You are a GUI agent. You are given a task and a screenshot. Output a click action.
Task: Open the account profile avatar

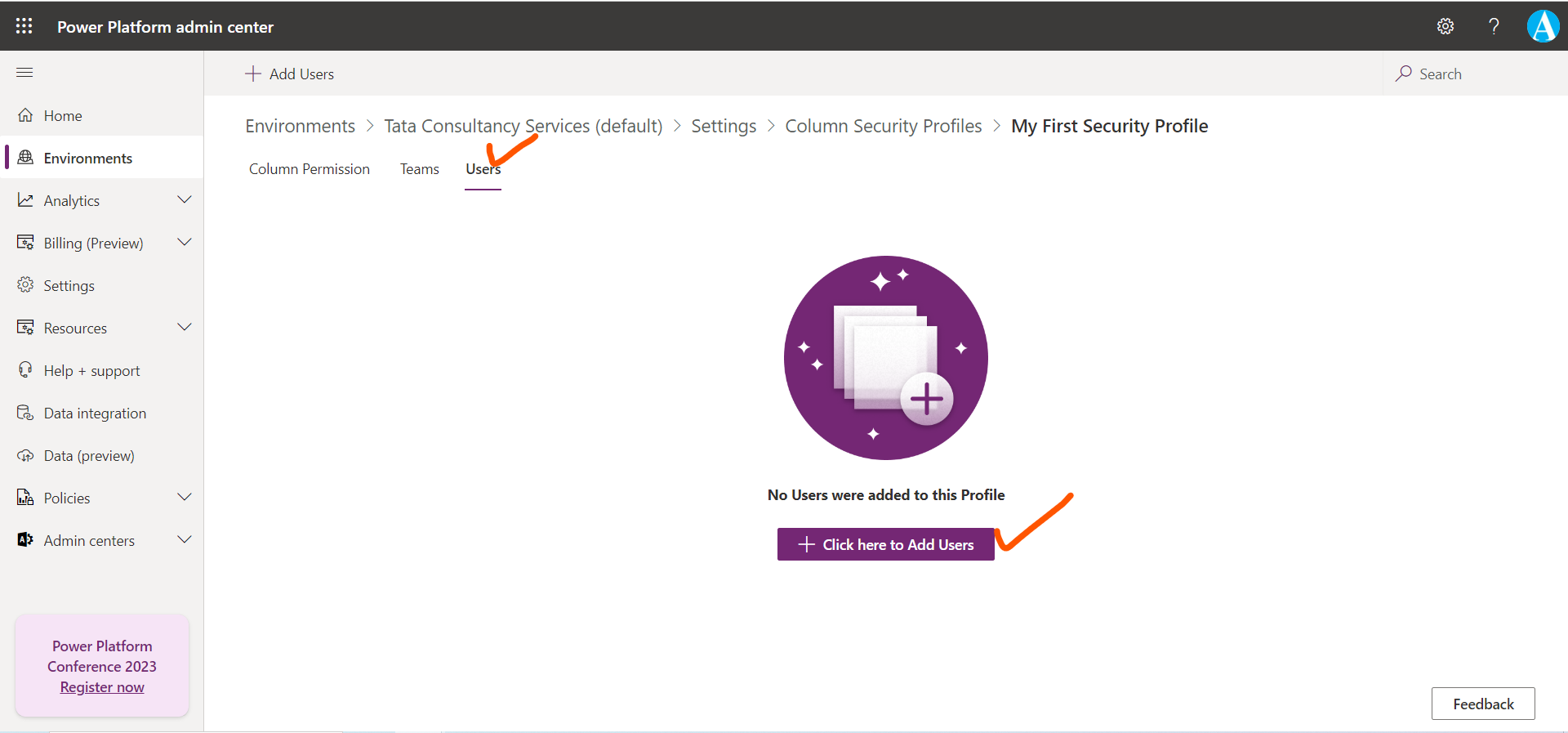click(x=1543, y=26)
